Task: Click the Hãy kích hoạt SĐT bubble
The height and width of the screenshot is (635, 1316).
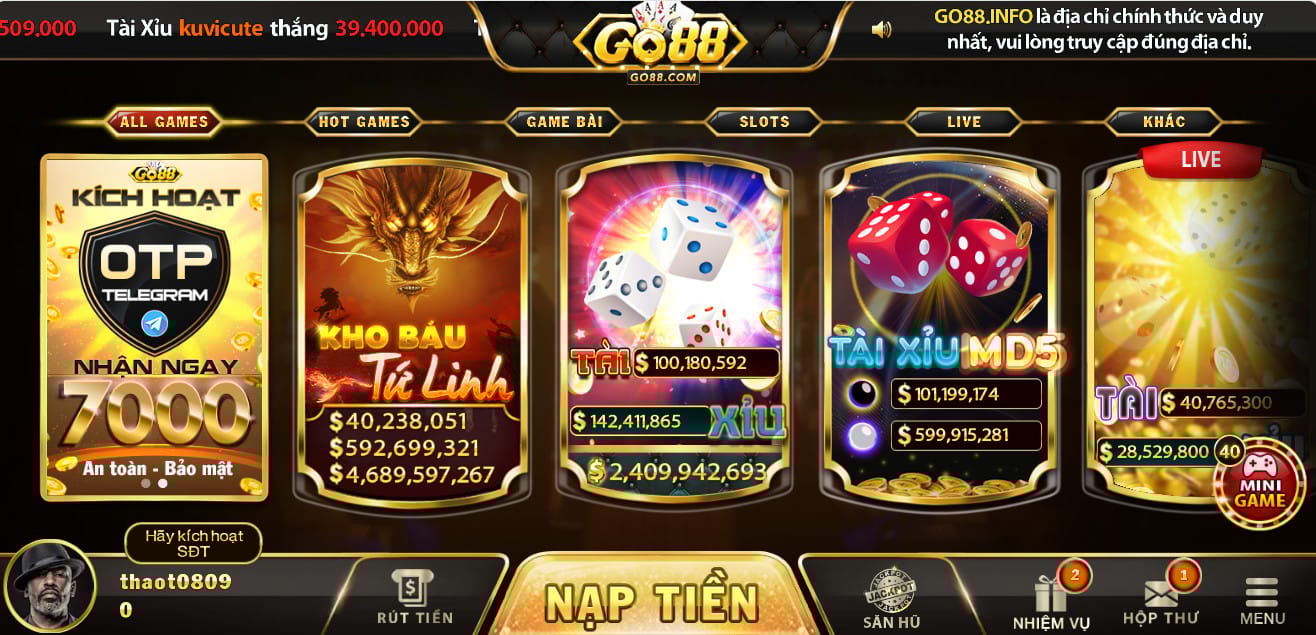Action: click(x=194, y=543)
